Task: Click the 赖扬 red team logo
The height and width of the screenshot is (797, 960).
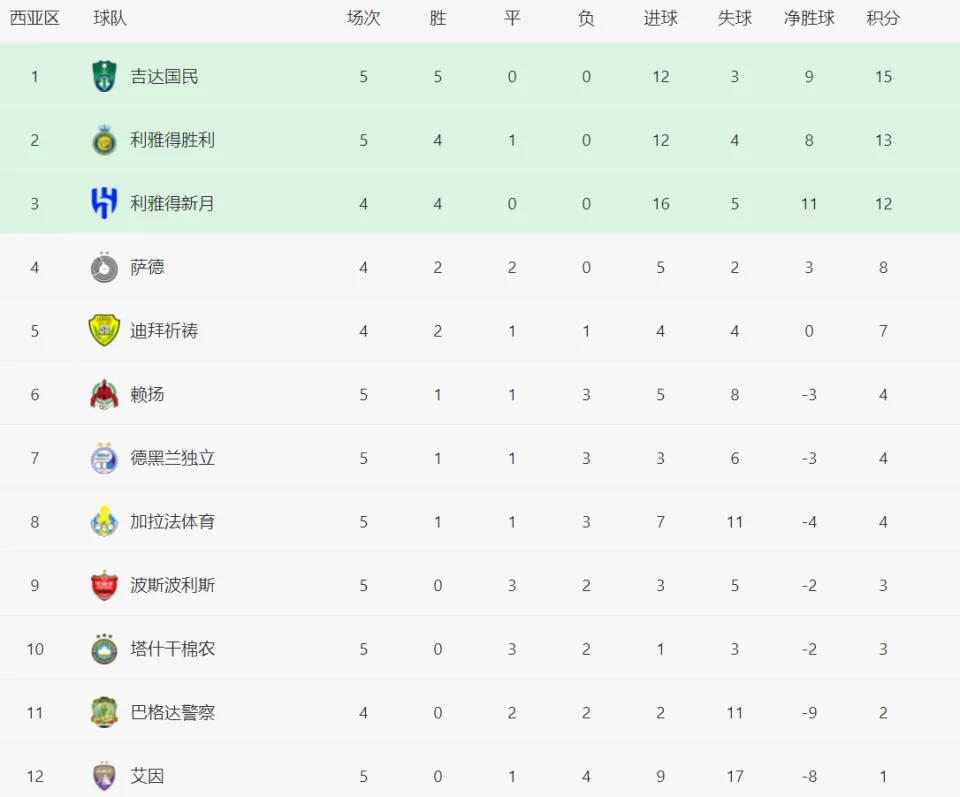Action: click(x=104, y=394)
